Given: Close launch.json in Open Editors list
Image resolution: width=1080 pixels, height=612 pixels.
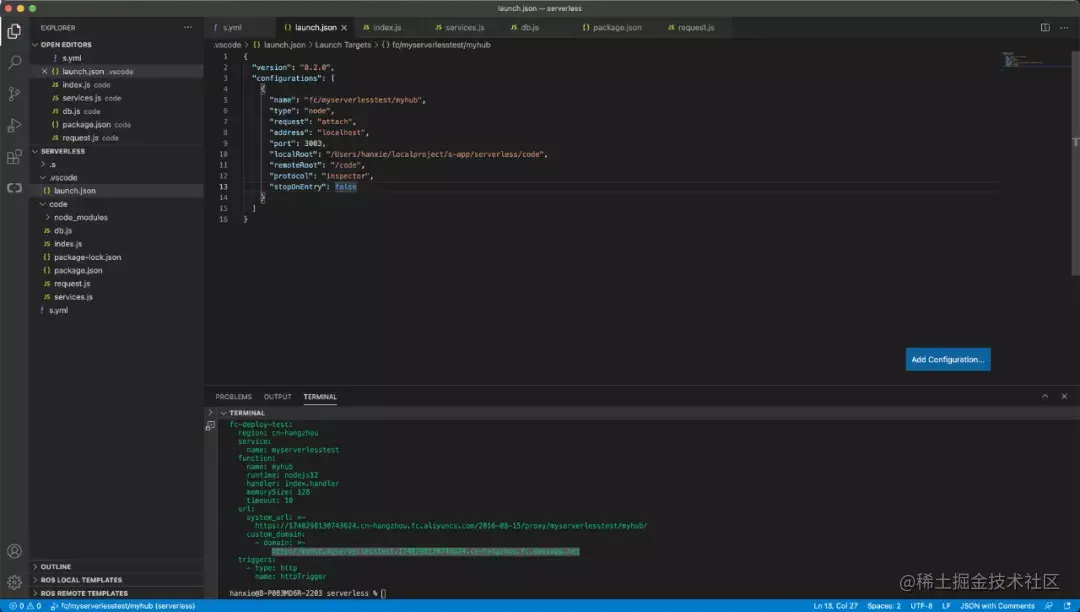Looking at the screenshot, I should pos(45,71).
